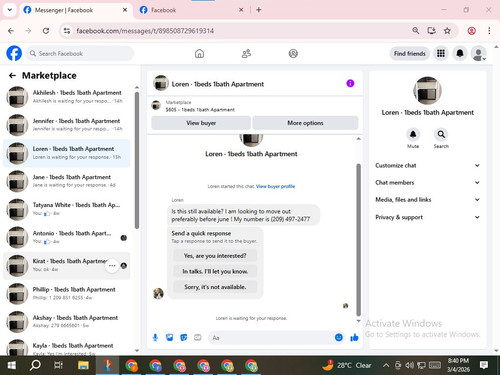Click the Find friends button
Viewport: 500px width, 375px height.
[410, 53]
